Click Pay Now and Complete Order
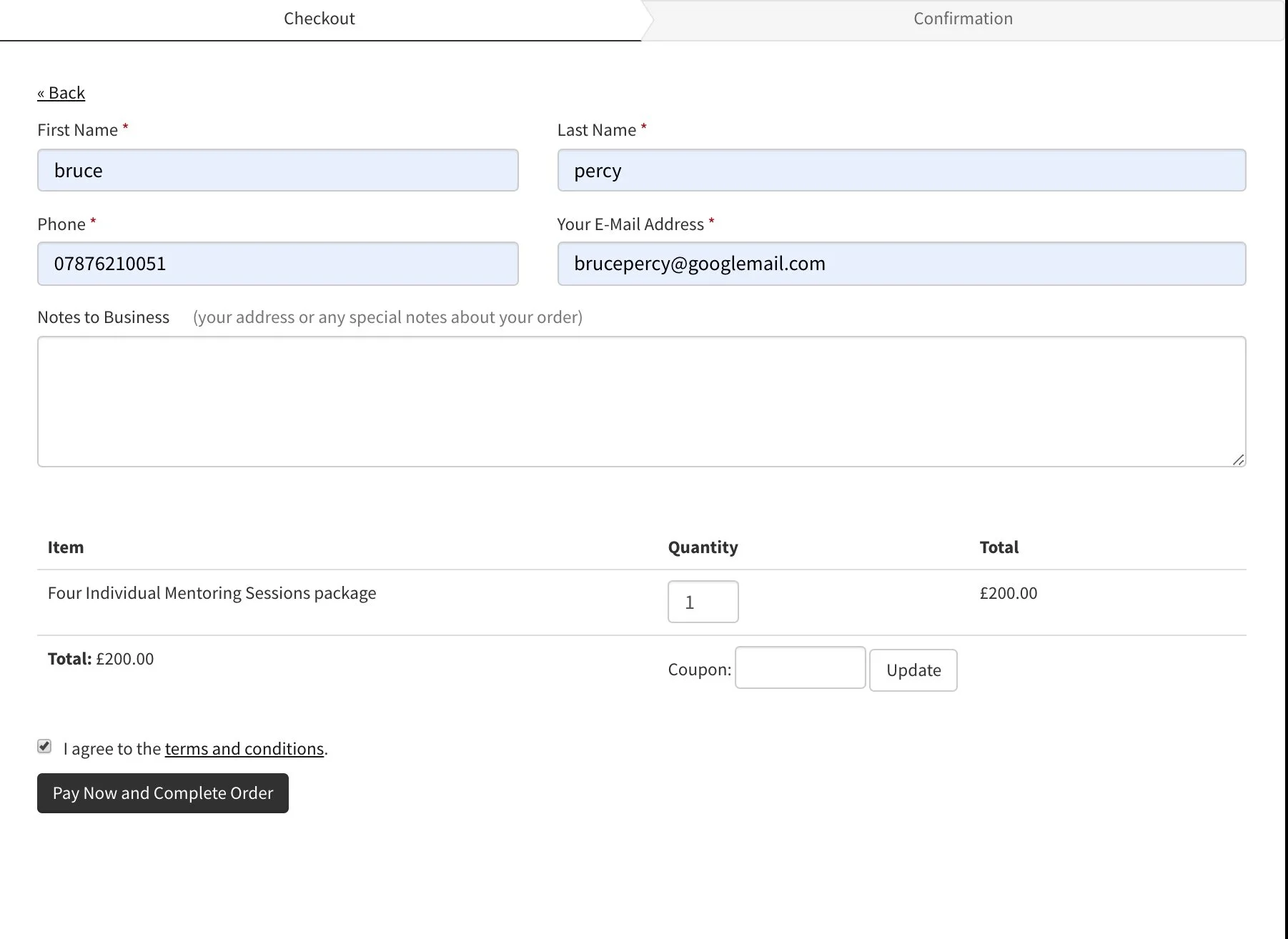This screenshot has width=1288, height=939. [163, 793]
